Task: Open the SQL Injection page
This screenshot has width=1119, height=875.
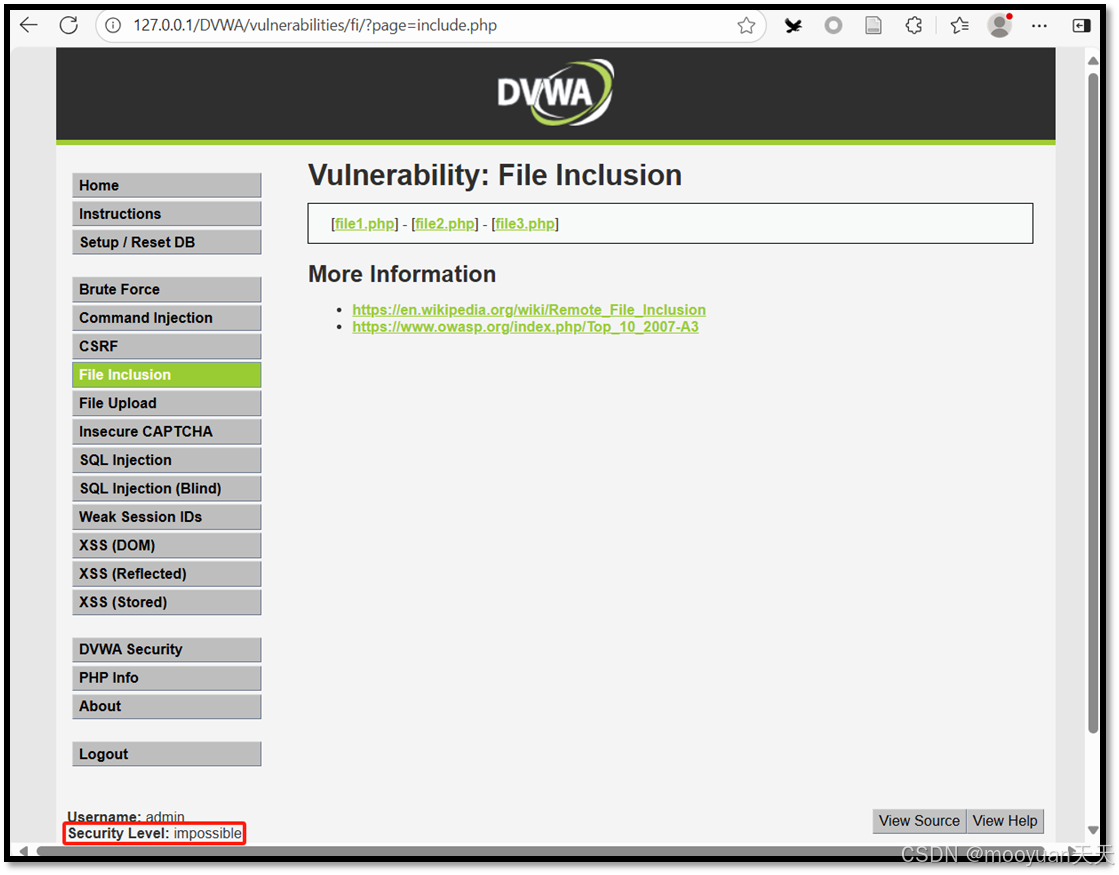Action: point(166,460)
